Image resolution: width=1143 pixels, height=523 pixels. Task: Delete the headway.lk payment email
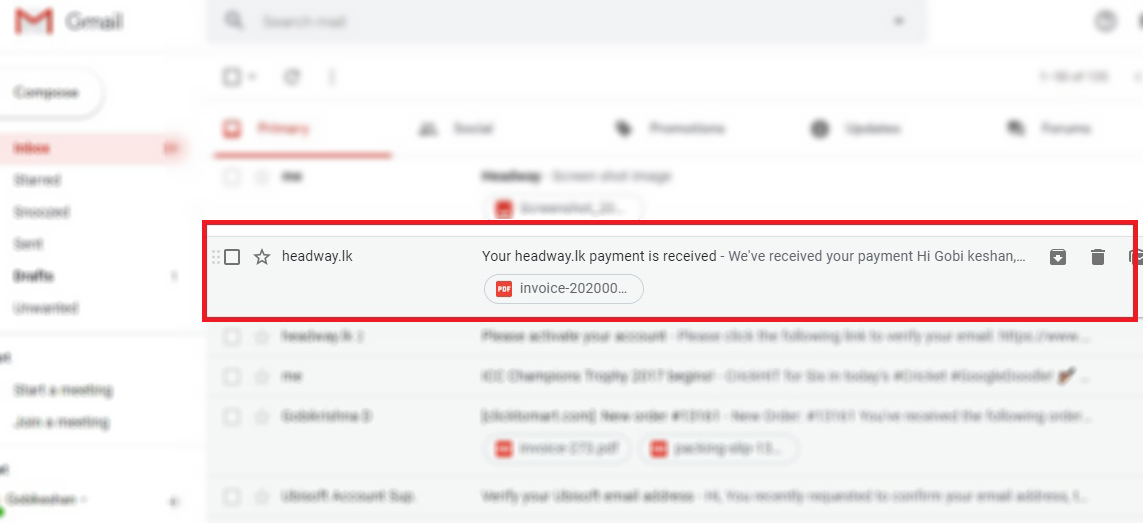(1098, 257)
